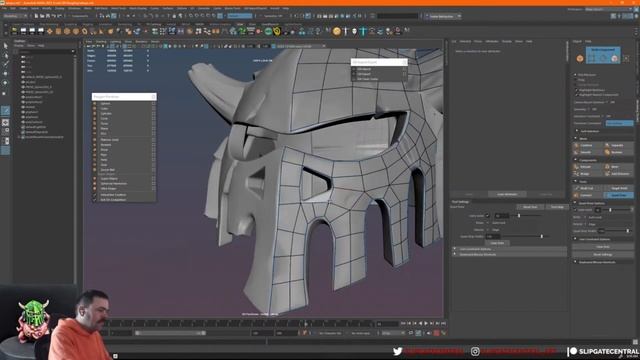Click the Separate icon in Modeling Toolkit
The image size is (640, 360).
(x=607, y=145)
